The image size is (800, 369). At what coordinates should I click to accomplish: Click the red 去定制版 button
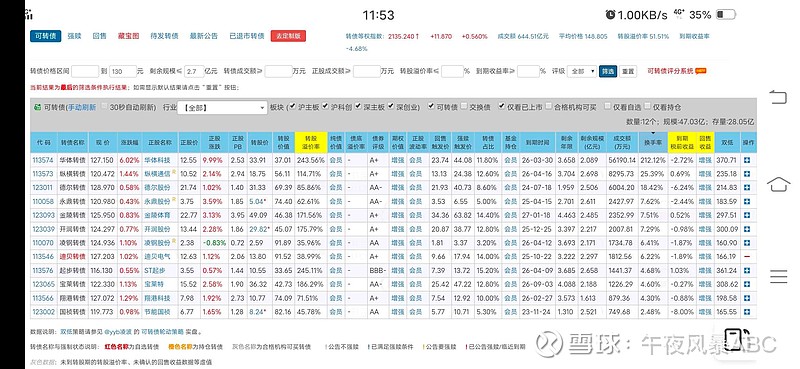[x=288, y=36]
